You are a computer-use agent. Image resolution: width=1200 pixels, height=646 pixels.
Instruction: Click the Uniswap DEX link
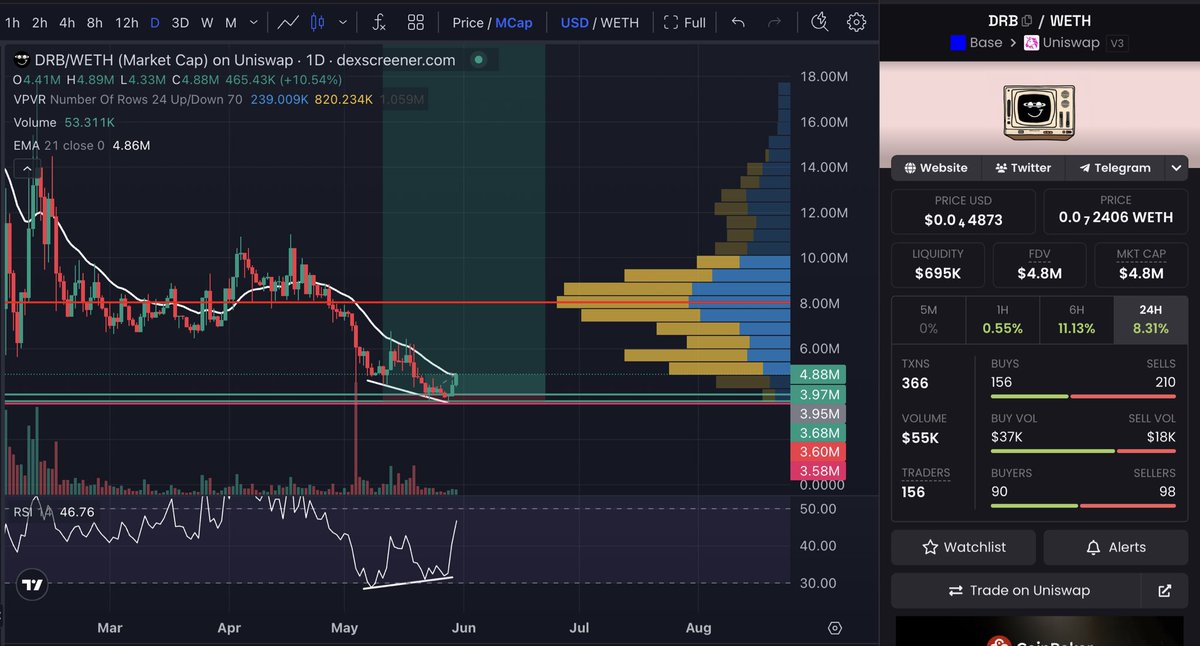1062,43
